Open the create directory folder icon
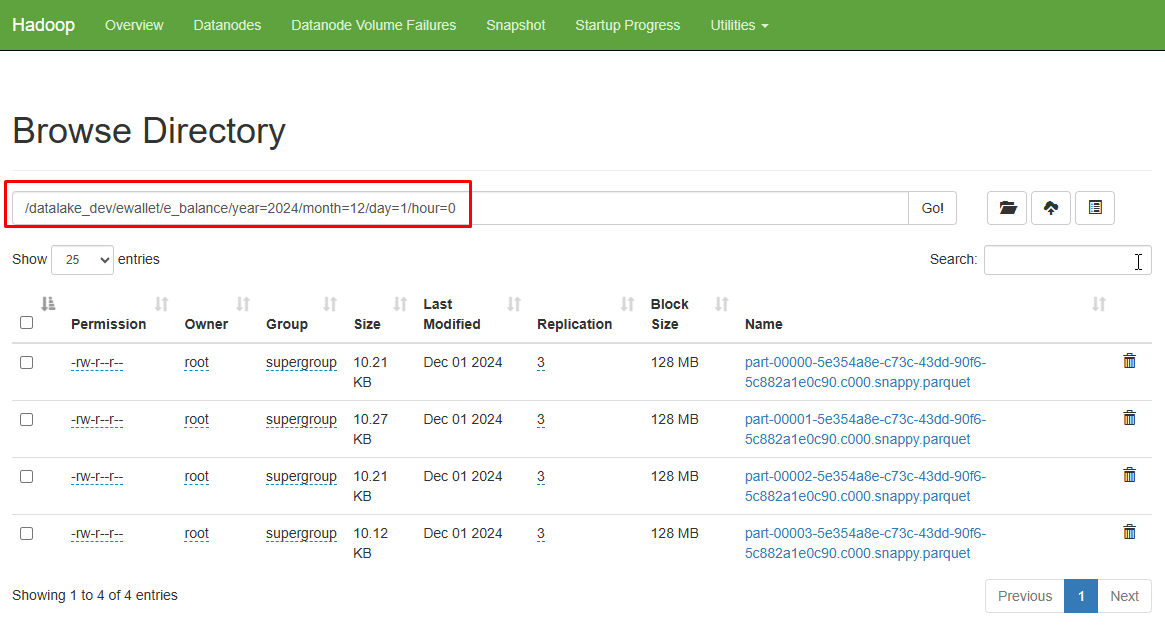The width and height of the screenshot is (1165, 625). click(x=1007, y=208)
